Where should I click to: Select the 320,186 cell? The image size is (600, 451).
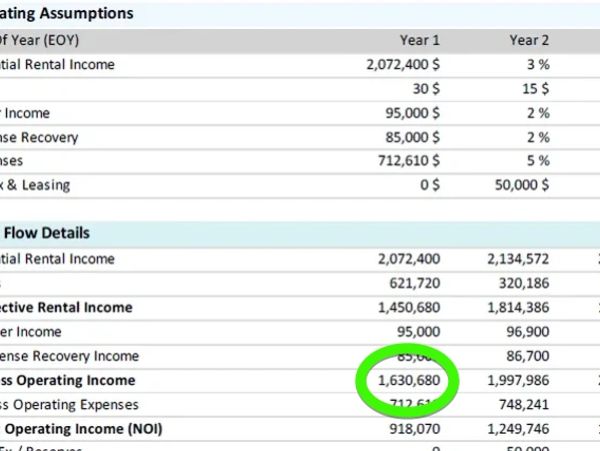pyautogui.click(x=524, y=283)
